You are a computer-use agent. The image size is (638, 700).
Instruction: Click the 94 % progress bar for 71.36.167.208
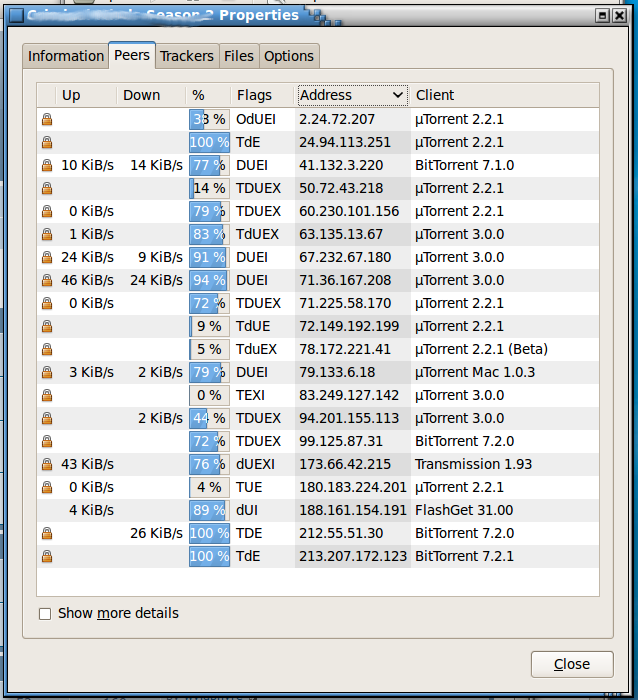pos(209,280)
